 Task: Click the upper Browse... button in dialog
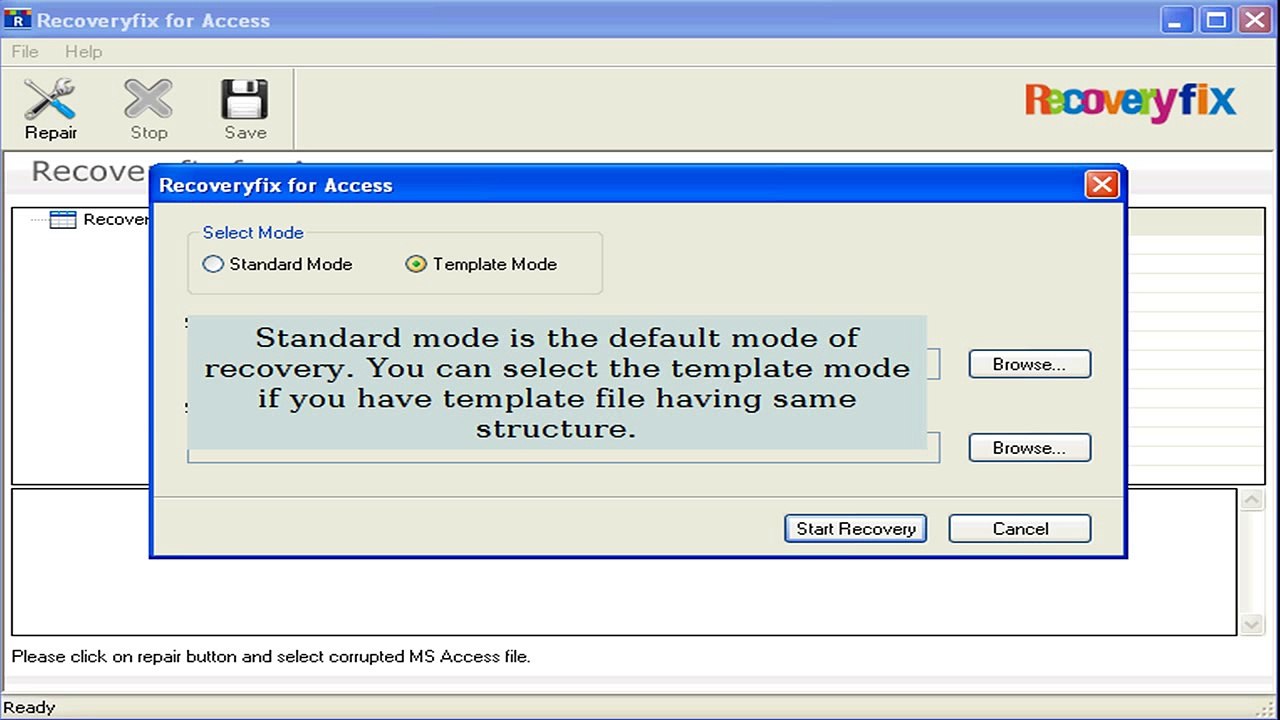pos(1029,364)
